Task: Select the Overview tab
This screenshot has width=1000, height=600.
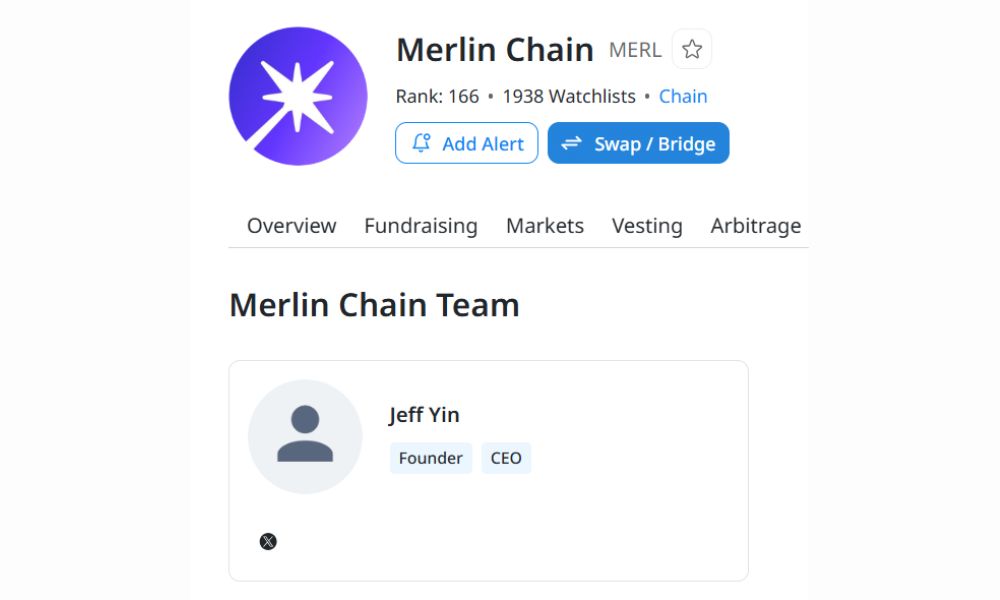Action: (x=291, y=226)
